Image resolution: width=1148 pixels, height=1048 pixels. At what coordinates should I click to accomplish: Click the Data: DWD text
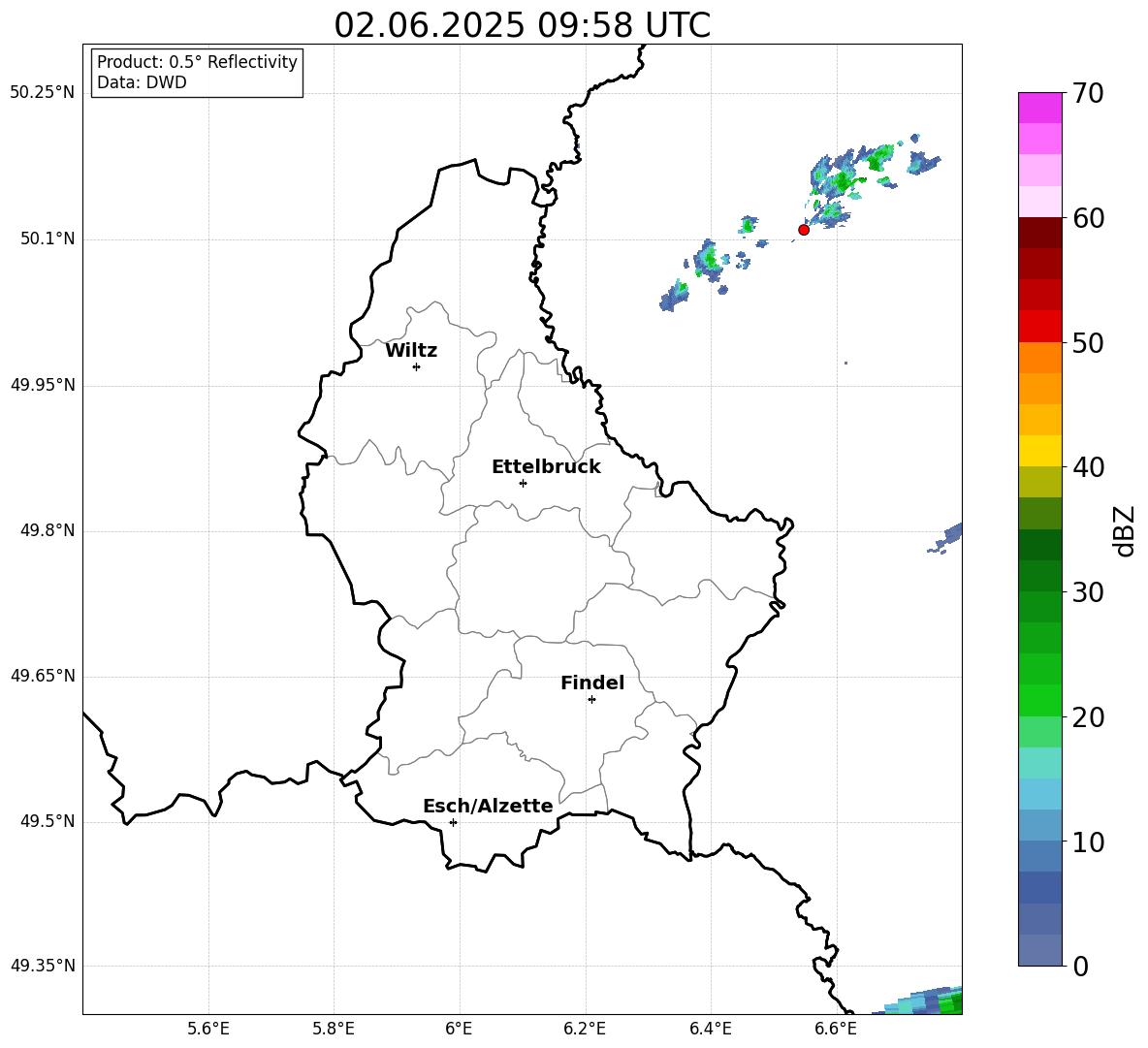point(142,82)
